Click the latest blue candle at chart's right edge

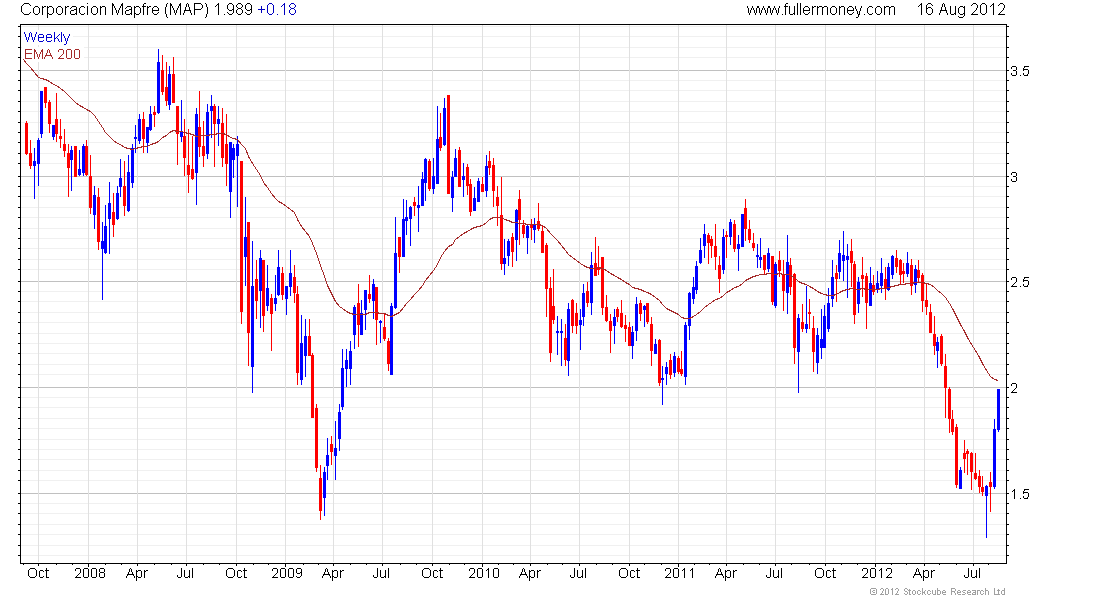click(x=998, y=410)
